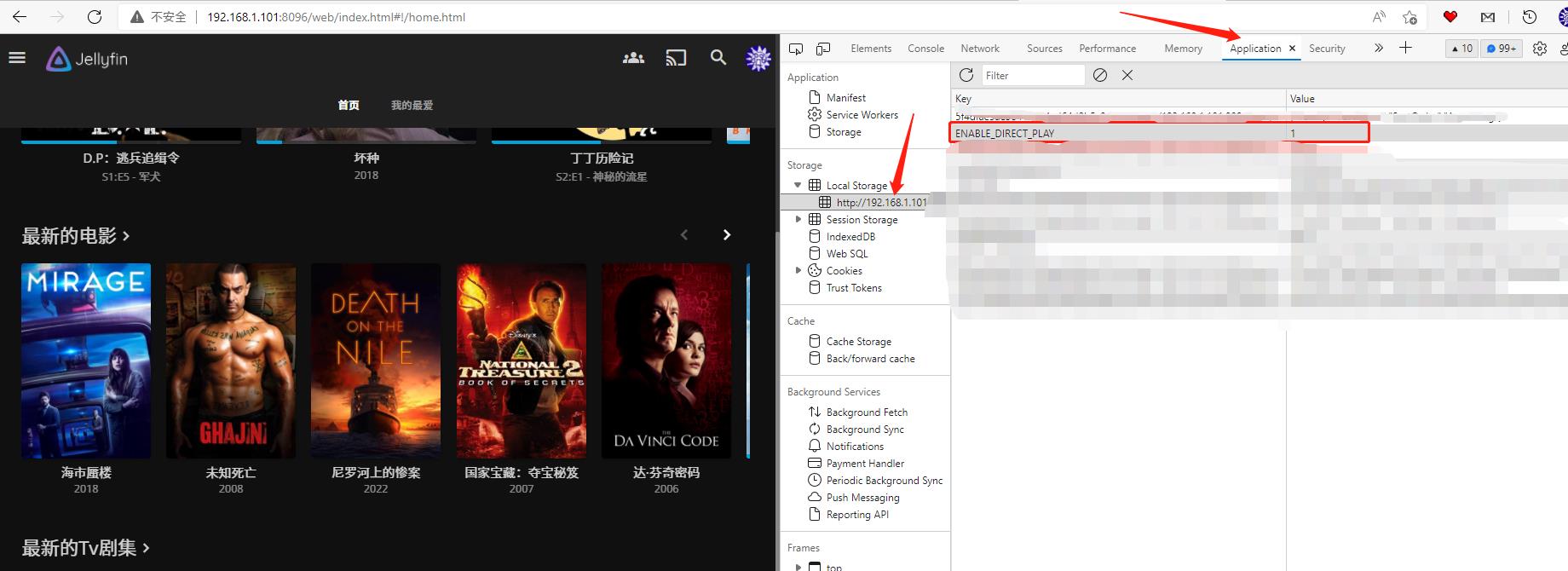This screenshot has height=571, width=1568.
Task: Open browser history icon
Action: point(1530,17)
